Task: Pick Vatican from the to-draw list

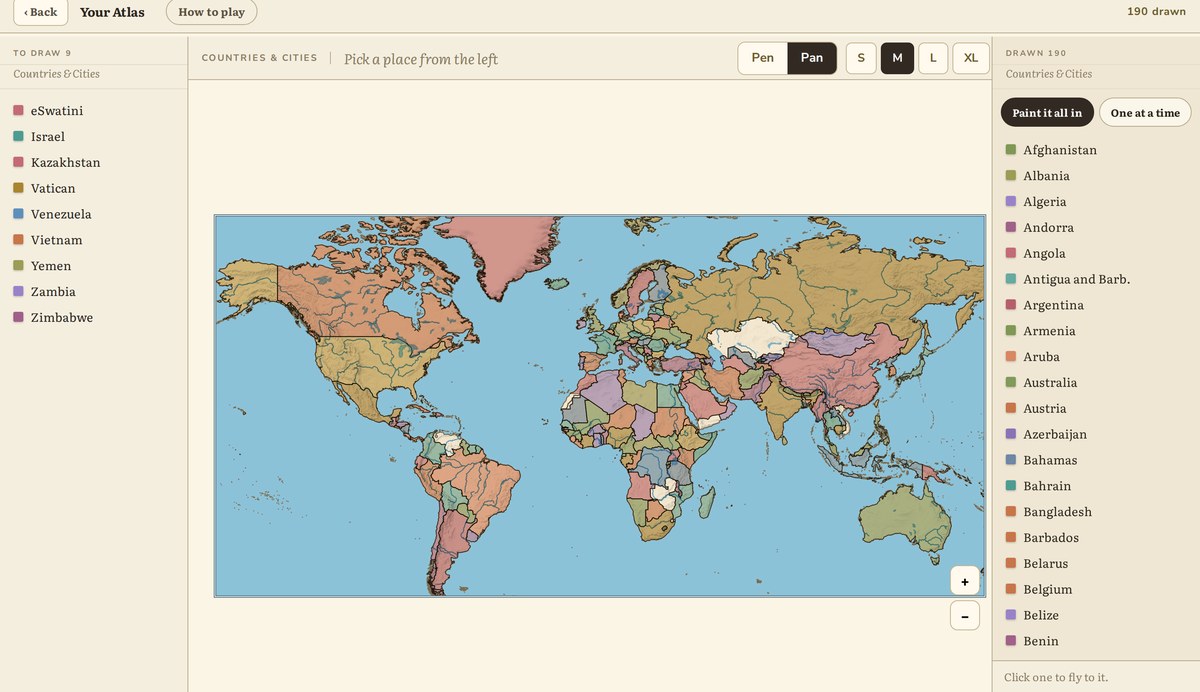Action: click(94, 188)
